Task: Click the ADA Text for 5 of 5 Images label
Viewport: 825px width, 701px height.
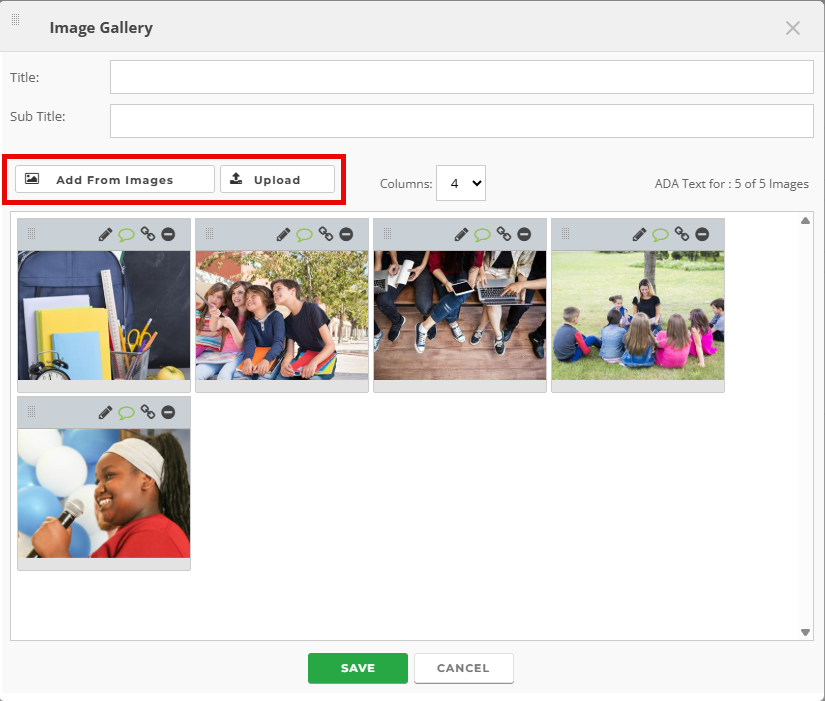Action: (x=731, y=184)
